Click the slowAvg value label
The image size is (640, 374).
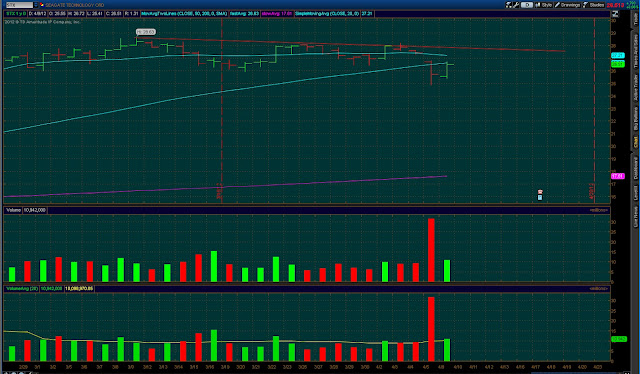click(277, 14)
